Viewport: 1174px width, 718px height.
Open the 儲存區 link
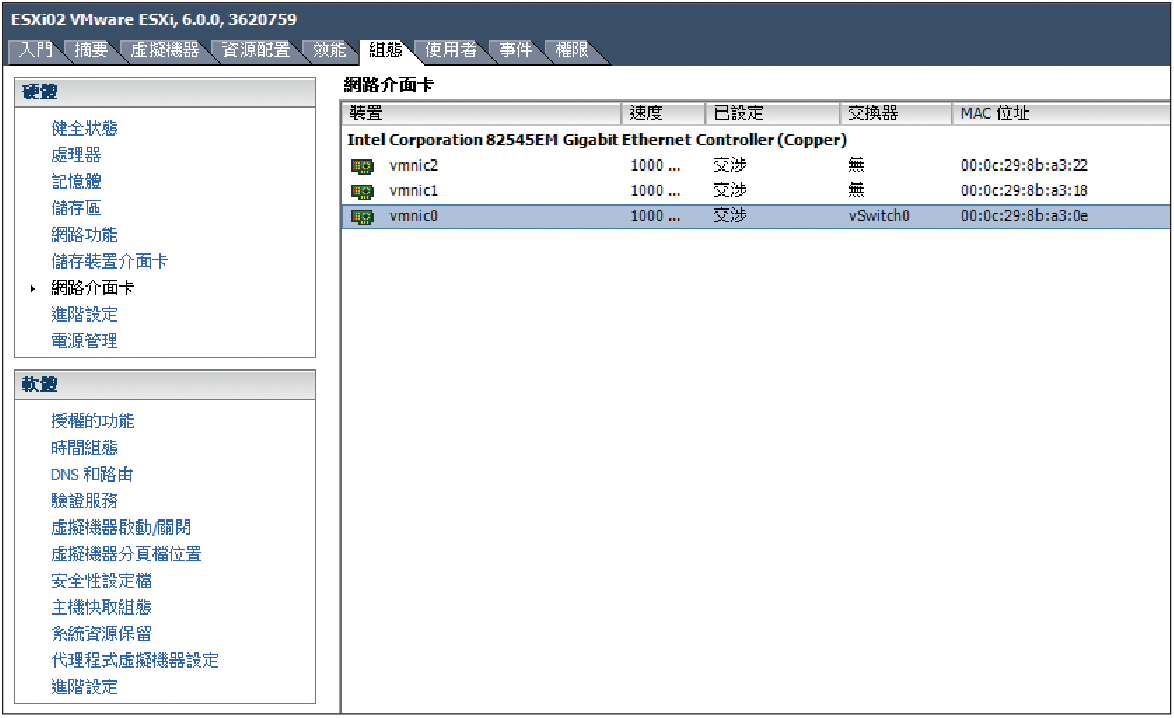click(x=76, y=208)
